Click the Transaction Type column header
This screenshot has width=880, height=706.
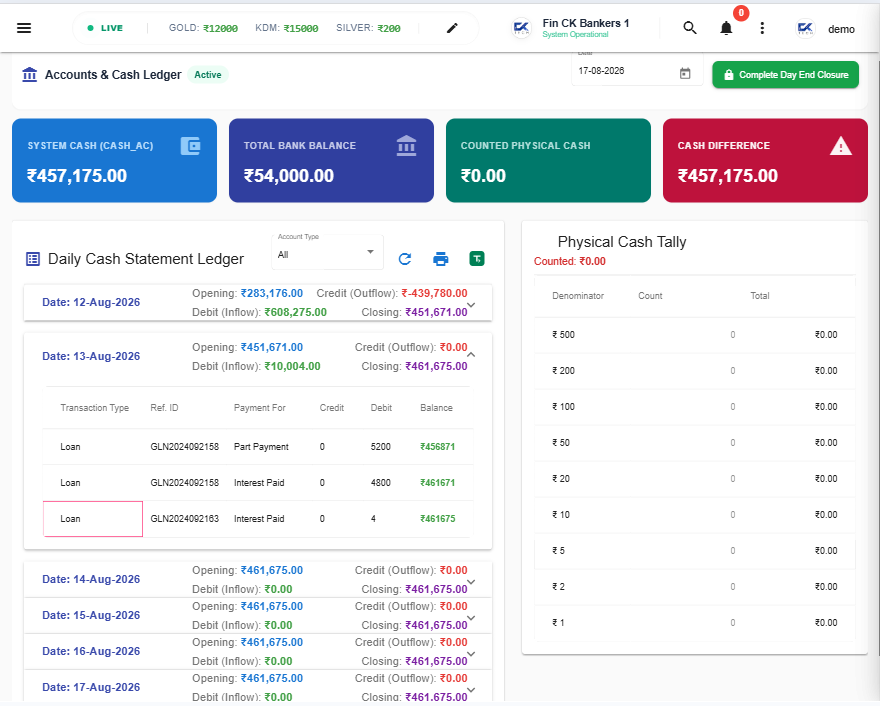tap(94, 408)
